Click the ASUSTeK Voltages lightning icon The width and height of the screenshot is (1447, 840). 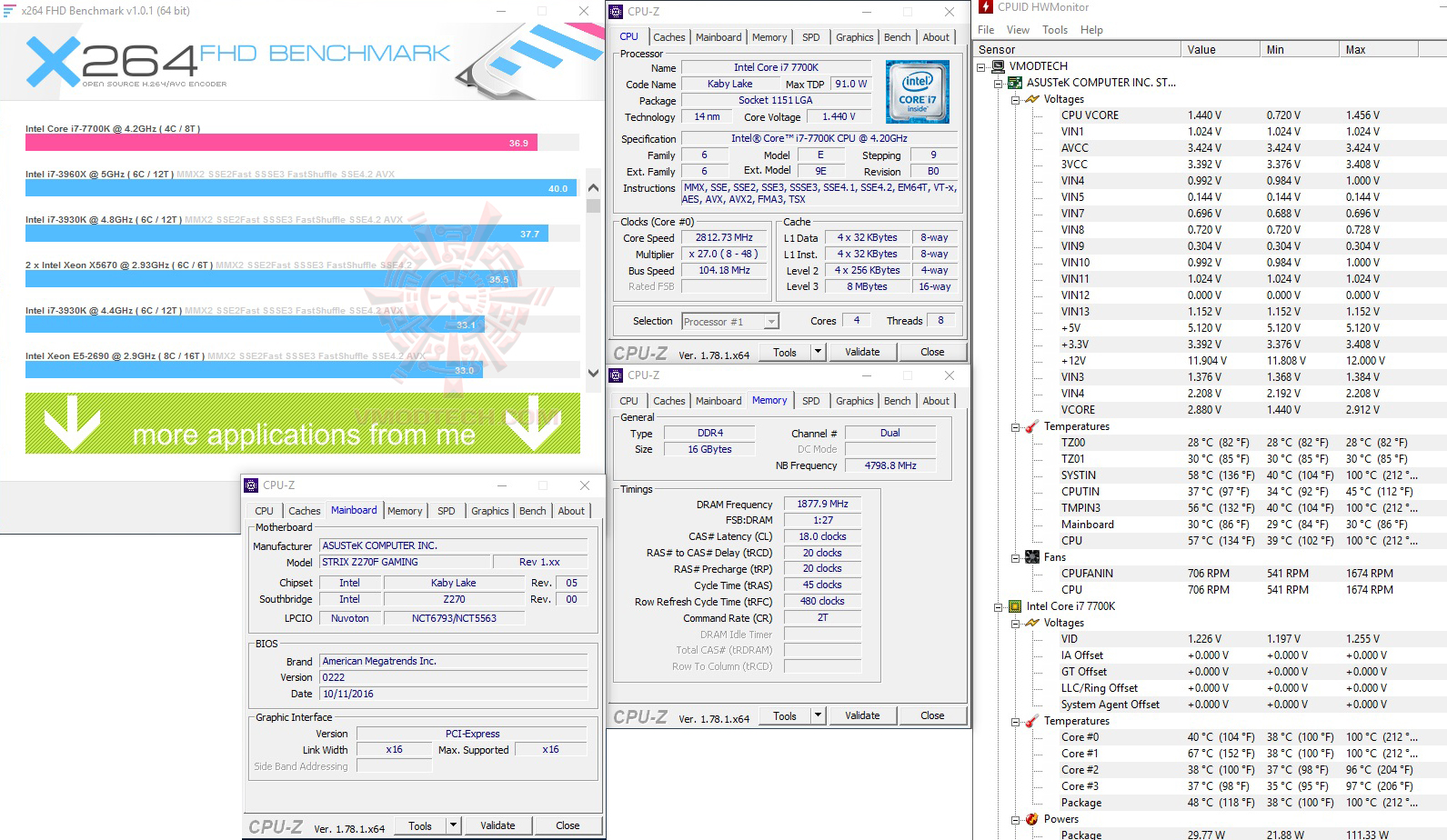coord(1031,99)
